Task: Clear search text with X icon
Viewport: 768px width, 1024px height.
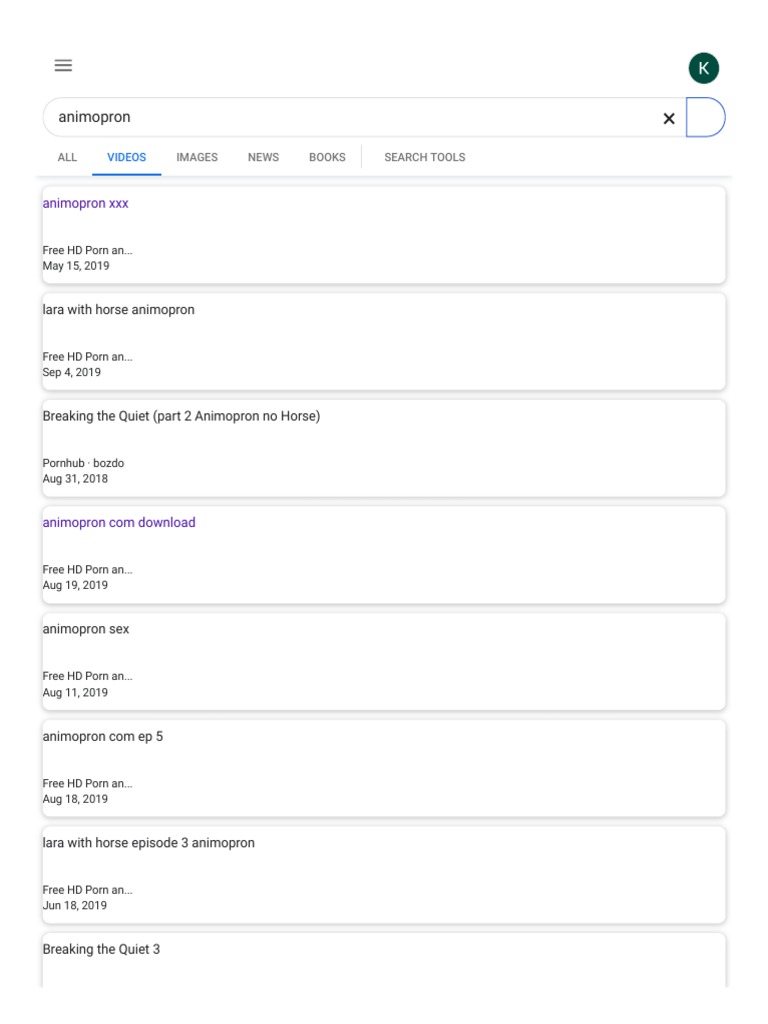Action: point(669,118)
